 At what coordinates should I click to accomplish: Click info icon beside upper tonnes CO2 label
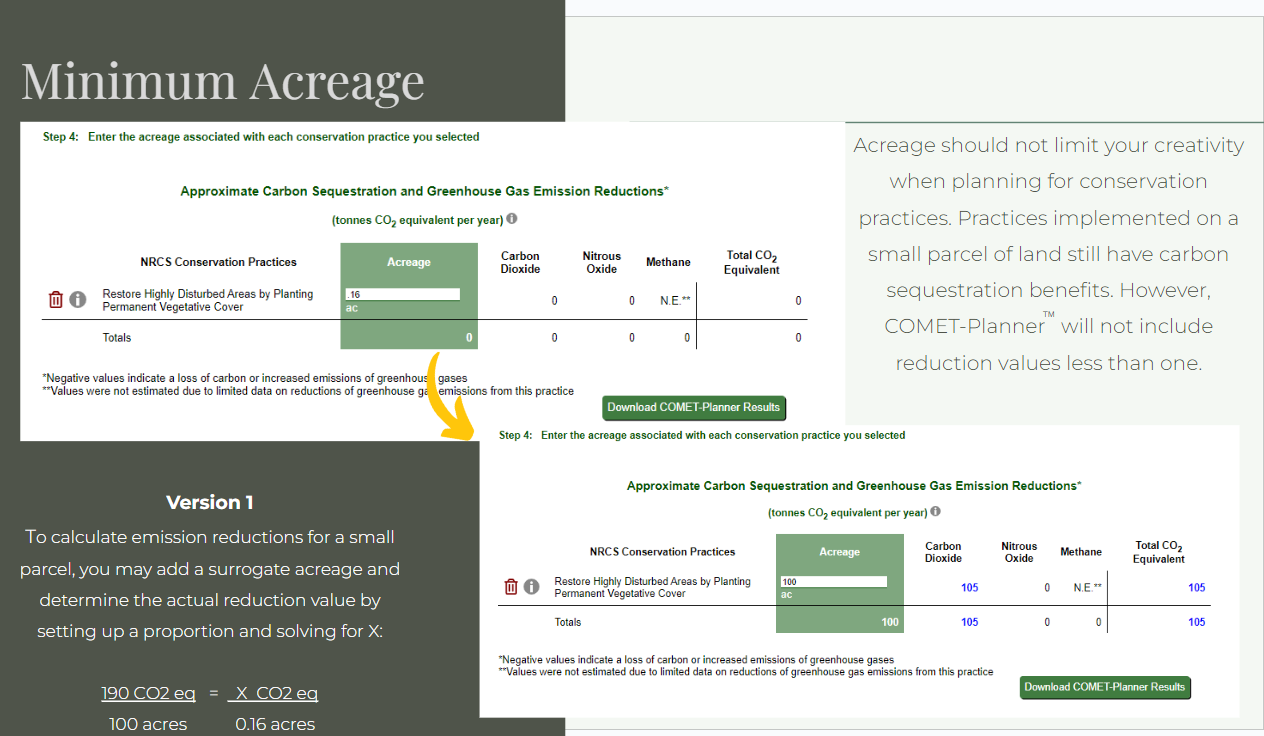511,218
